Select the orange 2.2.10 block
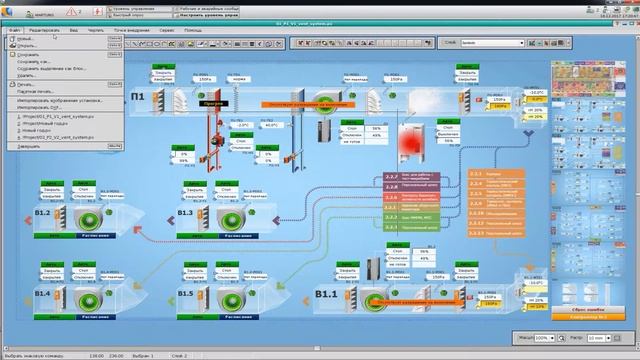 (x=496, y=213)
